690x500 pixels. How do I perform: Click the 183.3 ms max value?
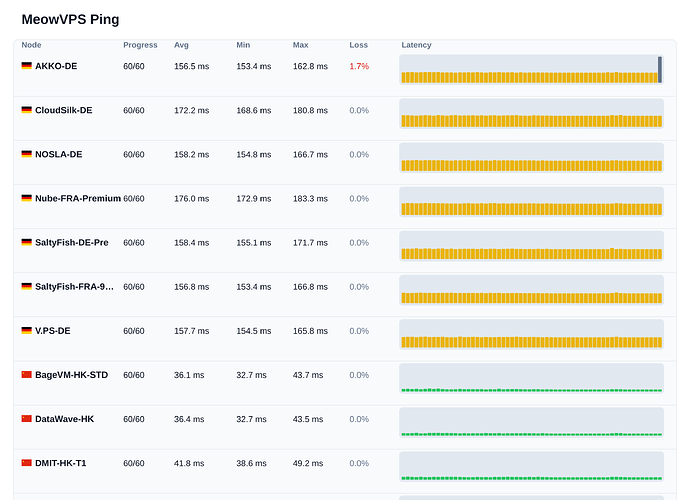click(310, 199)
